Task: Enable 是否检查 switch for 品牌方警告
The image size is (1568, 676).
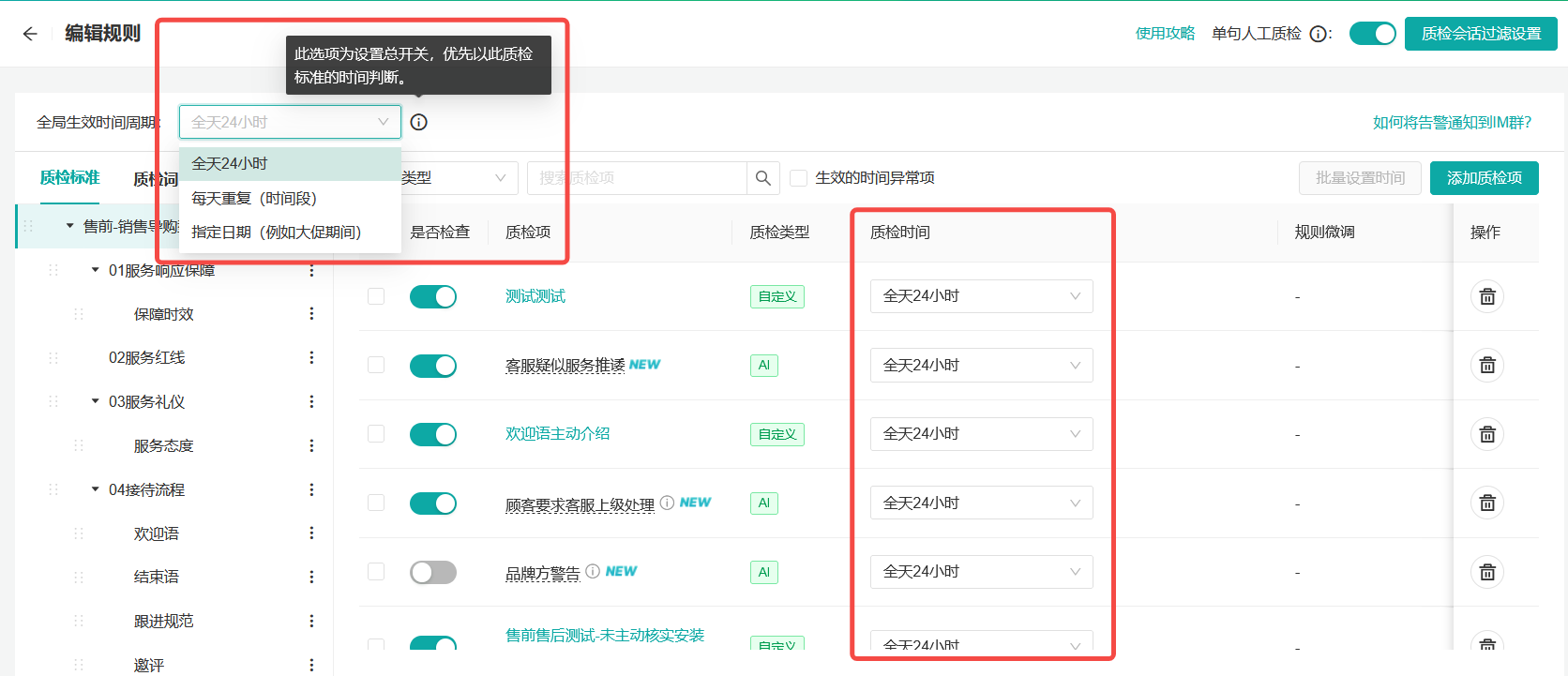Action: [433, 572]
